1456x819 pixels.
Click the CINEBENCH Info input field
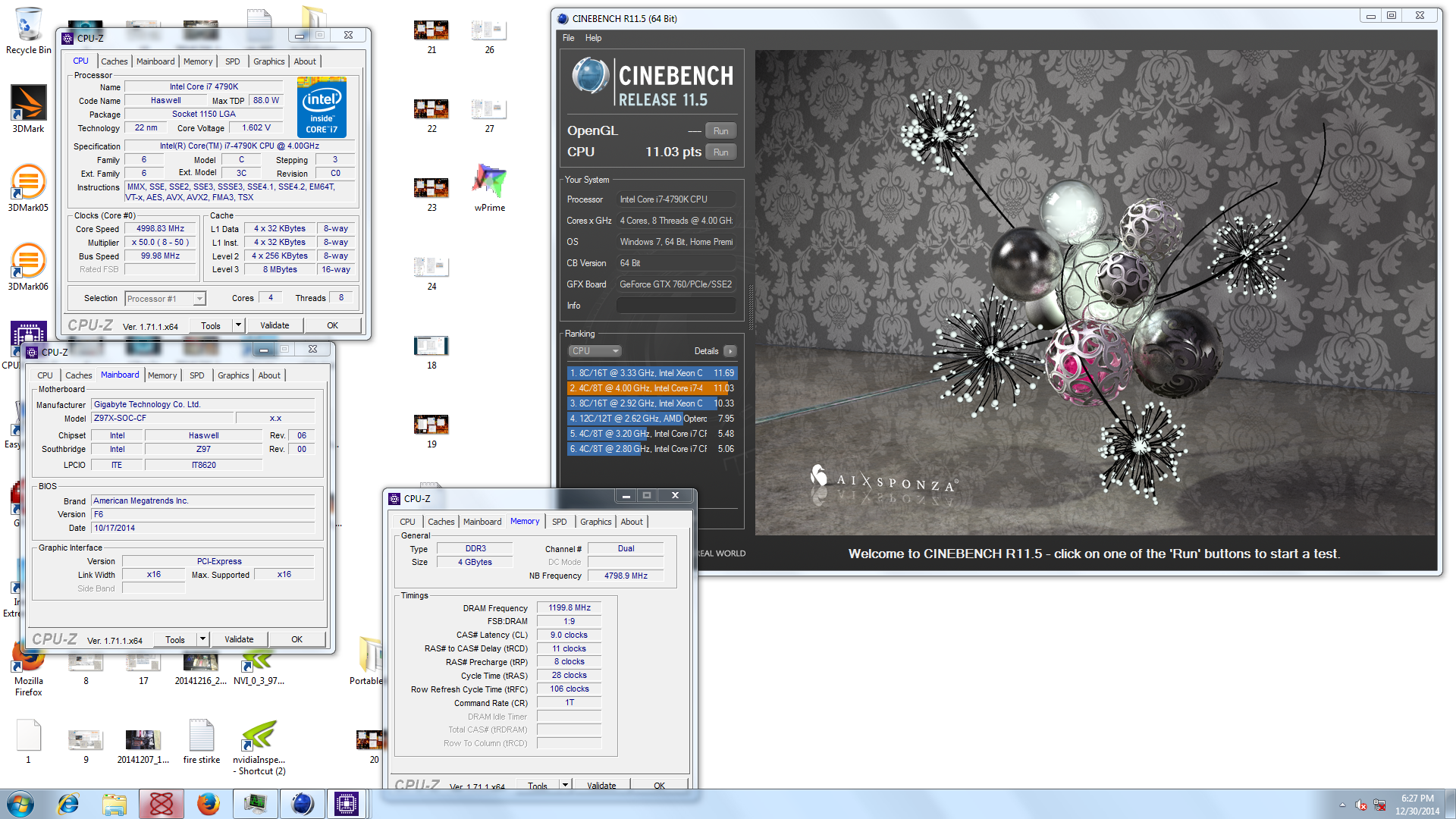(676, 306)
